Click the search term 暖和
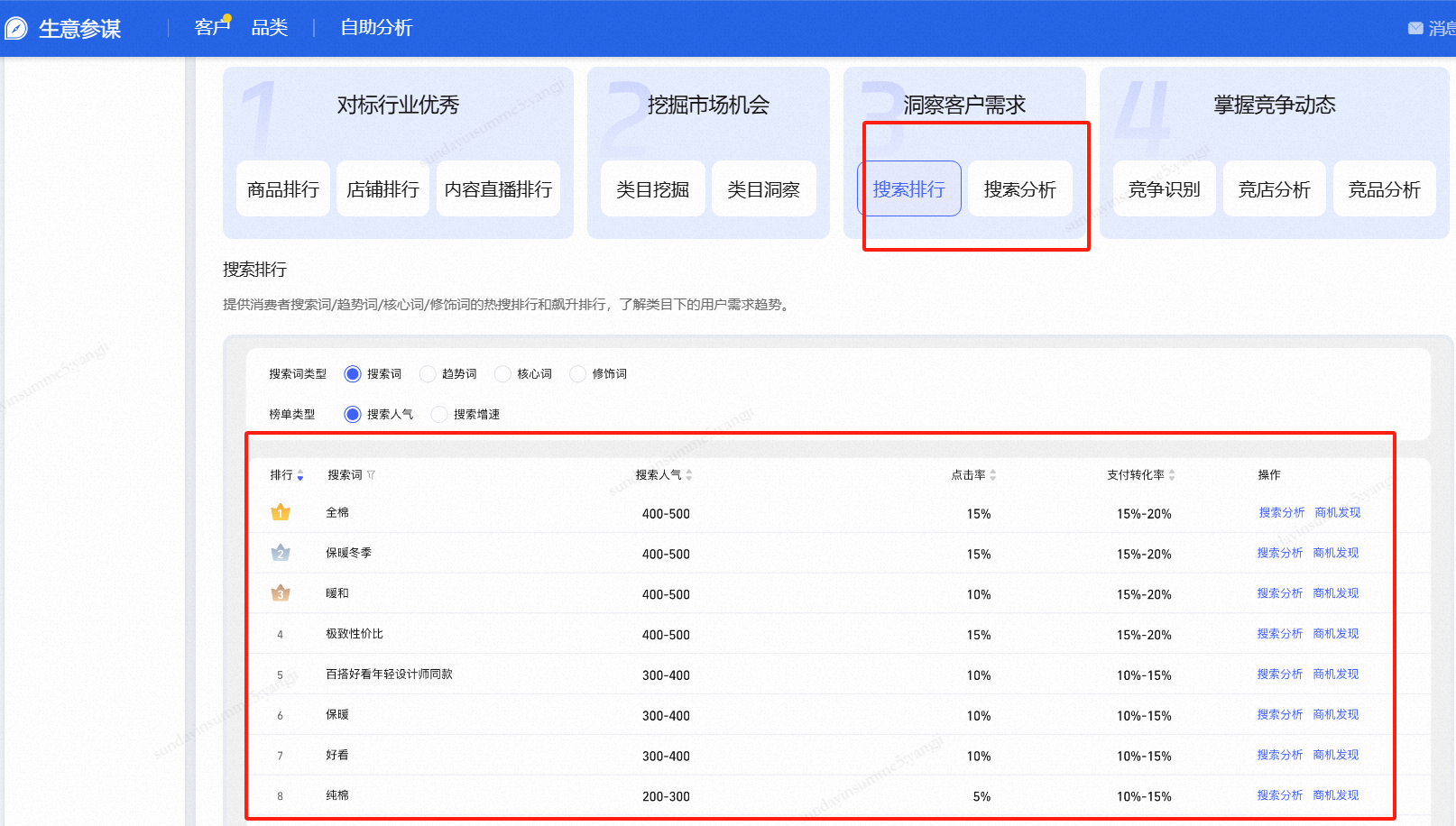The width and height of the screenshot is (1456, 826). 337,593
